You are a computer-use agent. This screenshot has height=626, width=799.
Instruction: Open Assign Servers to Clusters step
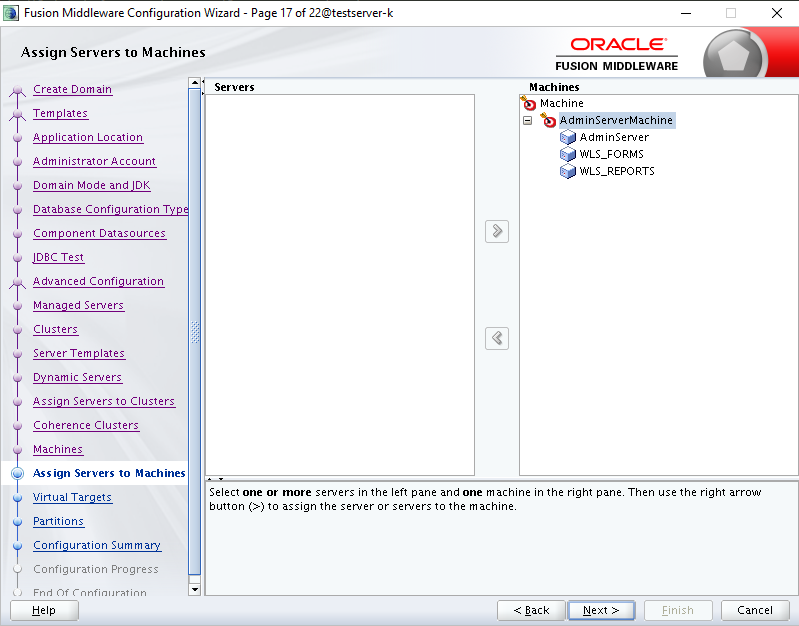[x=104, y=401]
